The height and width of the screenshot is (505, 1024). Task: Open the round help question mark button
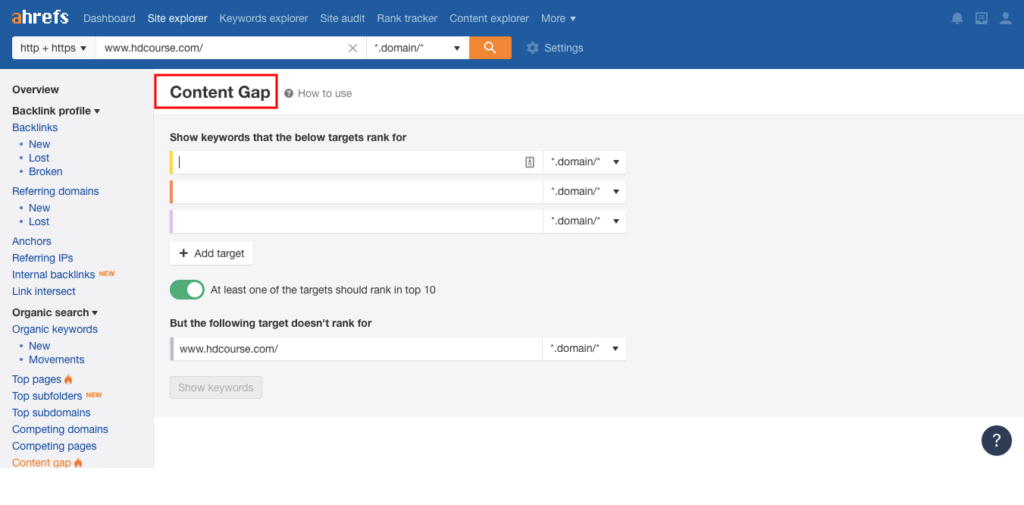pyautogui.click(x=997, y=440)
